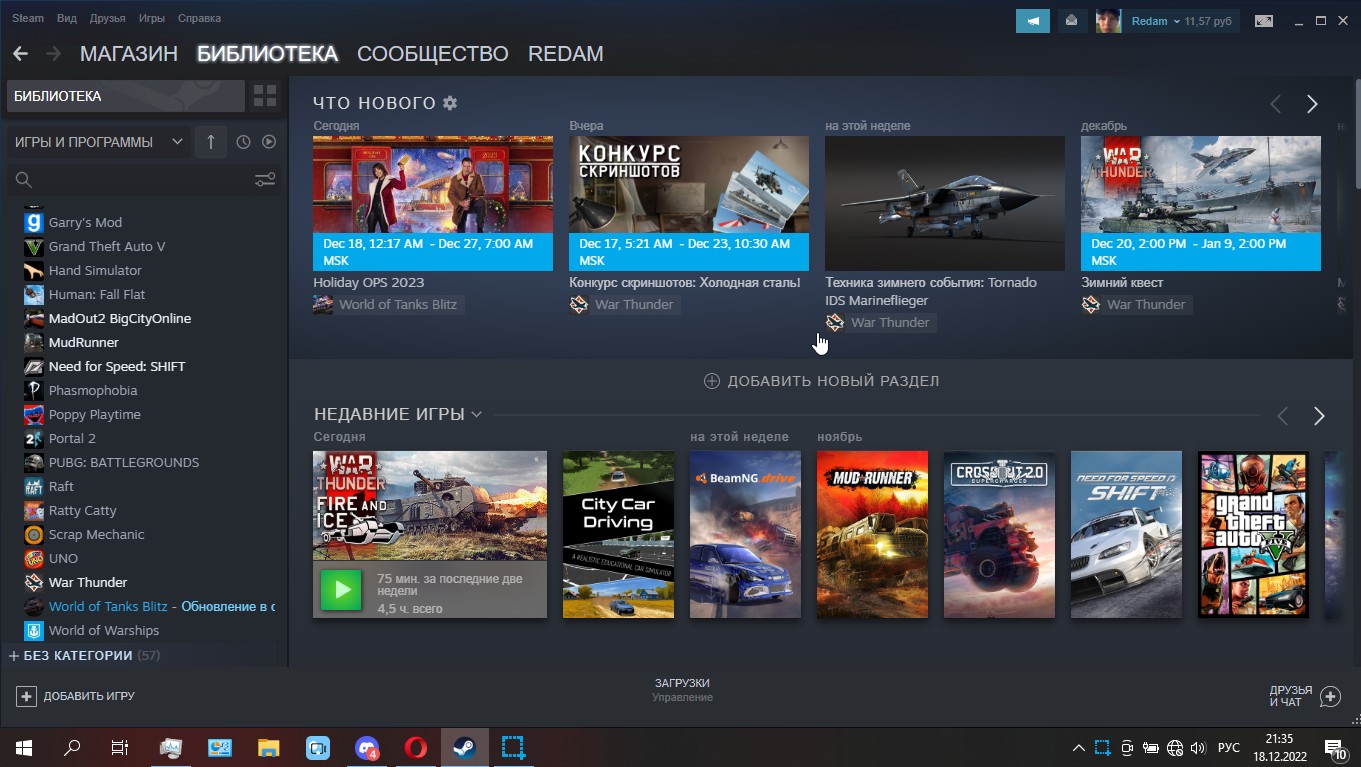The height and width of the screenshot is (767, 1361).
Task: Toggle the ready-to-play filter icon
Action: point(269,142)
